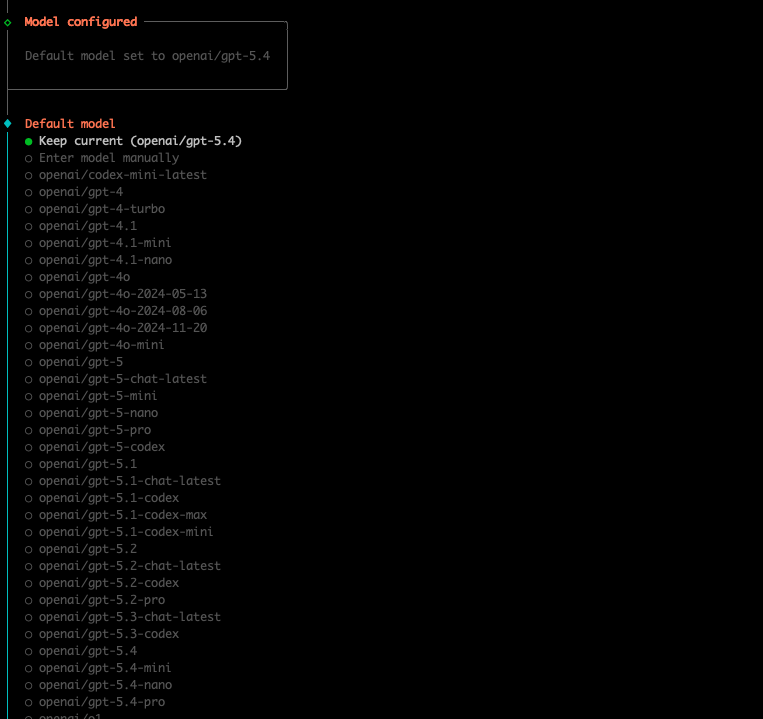Select the openai/gpt-4.1-mini model
Screen dimensions: 763x719
105,243
